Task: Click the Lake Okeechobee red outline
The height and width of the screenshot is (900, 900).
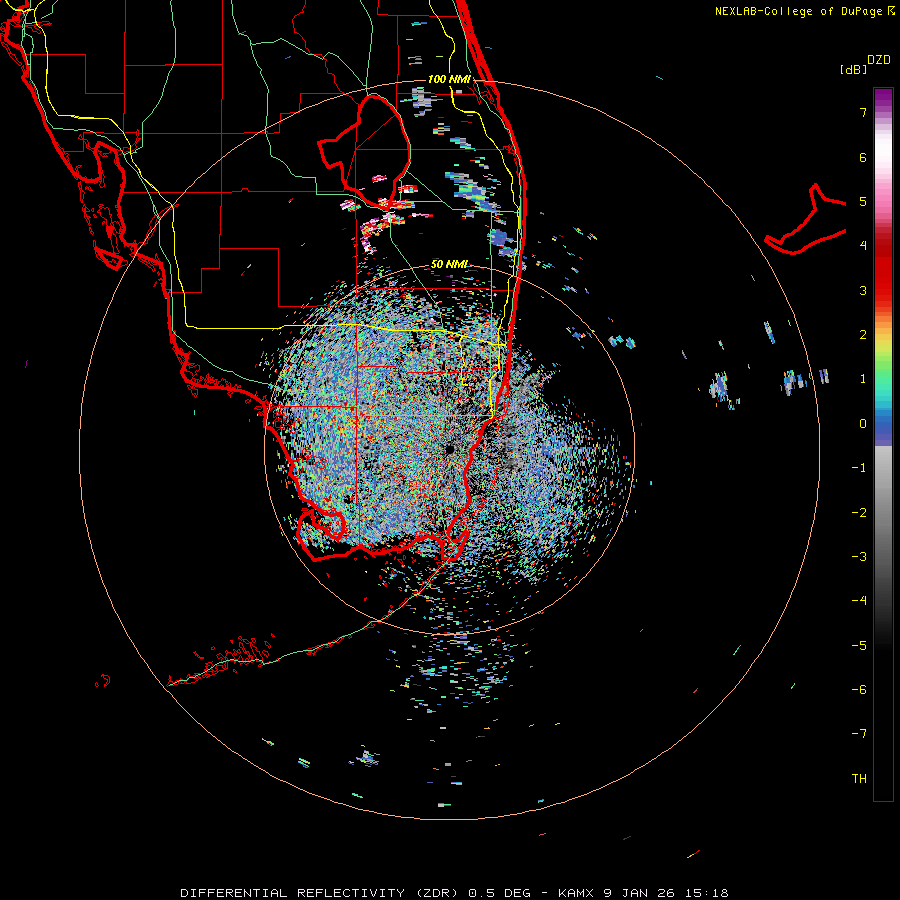Action: point(364,152)
